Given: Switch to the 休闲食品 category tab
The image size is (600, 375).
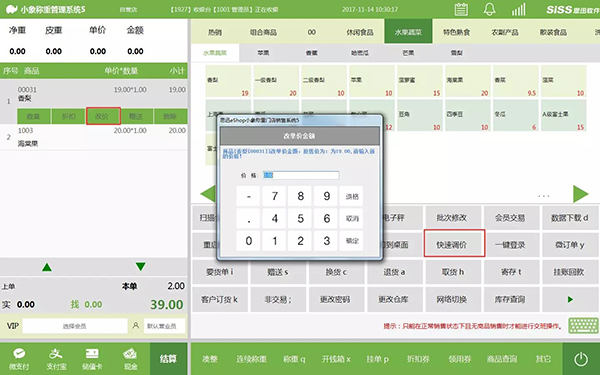Looking at the screenshot, I should [x=360, y=32].
